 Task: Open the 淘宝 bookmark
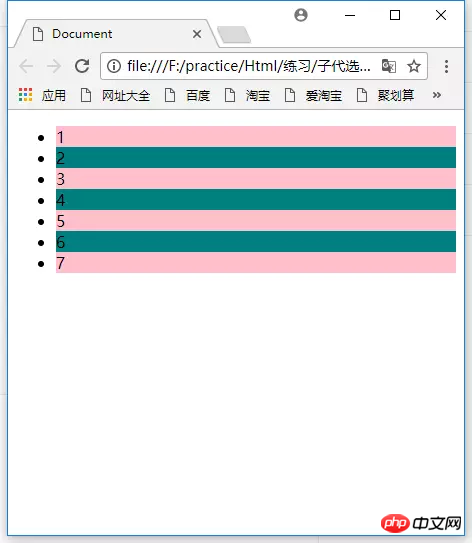247,95
